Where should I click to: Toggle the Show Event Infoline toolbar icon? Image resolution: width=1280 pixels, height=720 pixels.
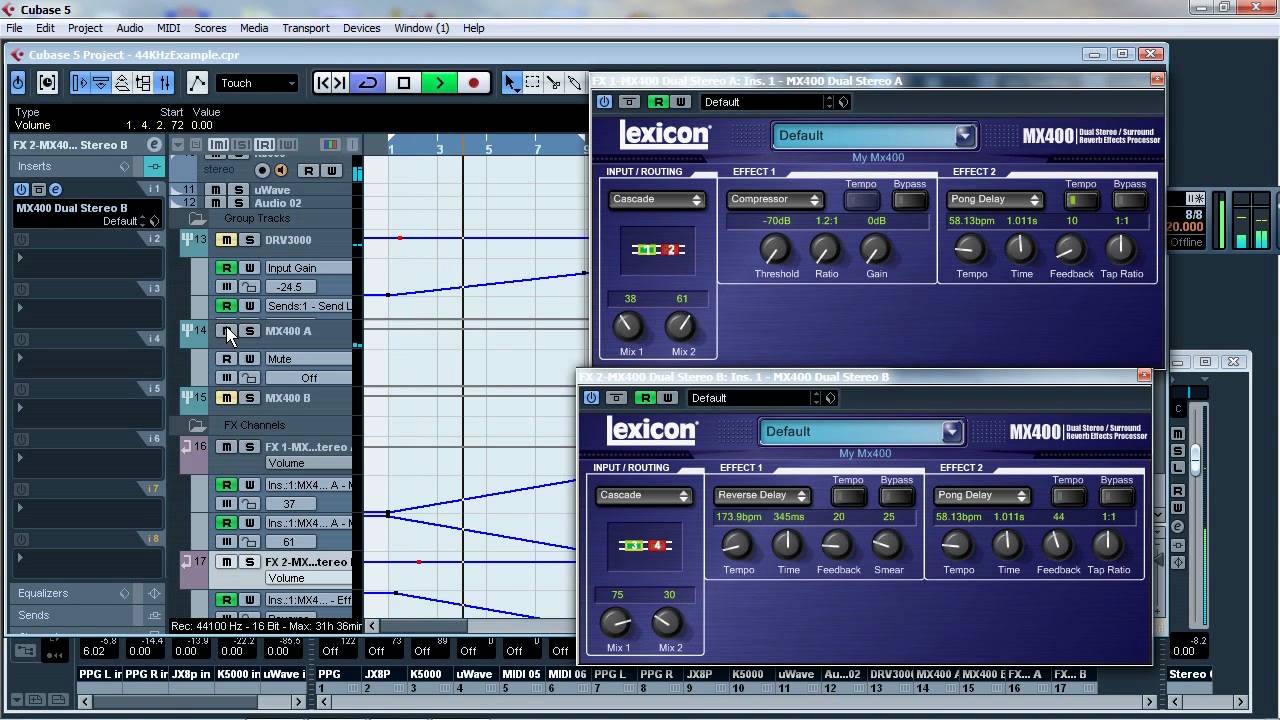click(x=101, y=83)
